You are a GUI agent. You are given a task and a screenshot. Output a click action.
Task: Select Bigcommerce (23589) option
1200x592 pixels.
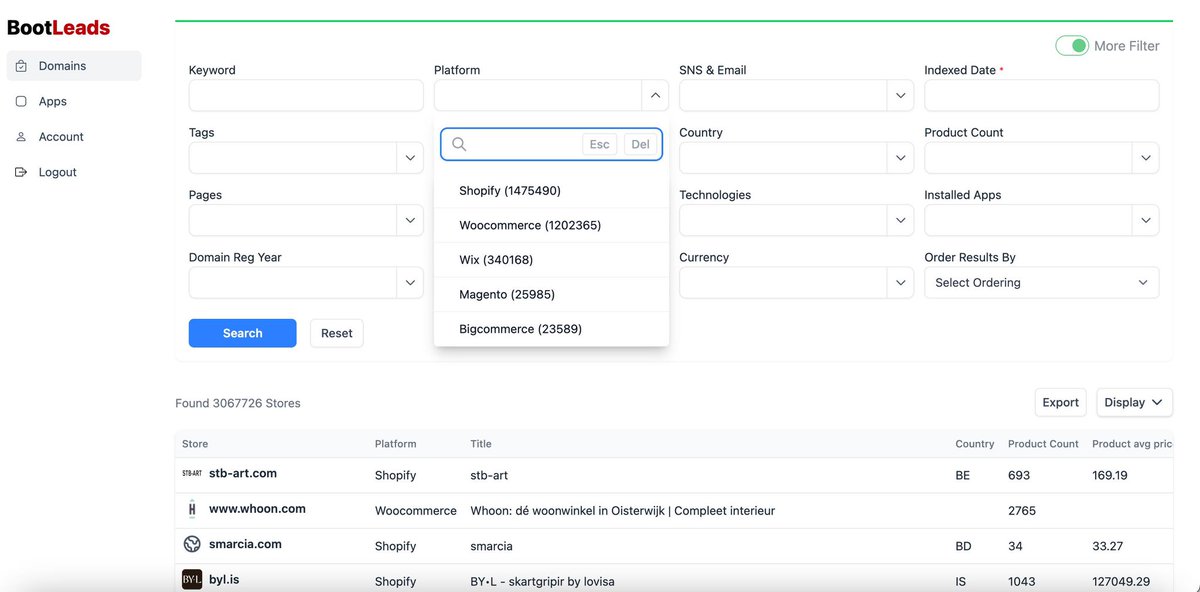552,329
